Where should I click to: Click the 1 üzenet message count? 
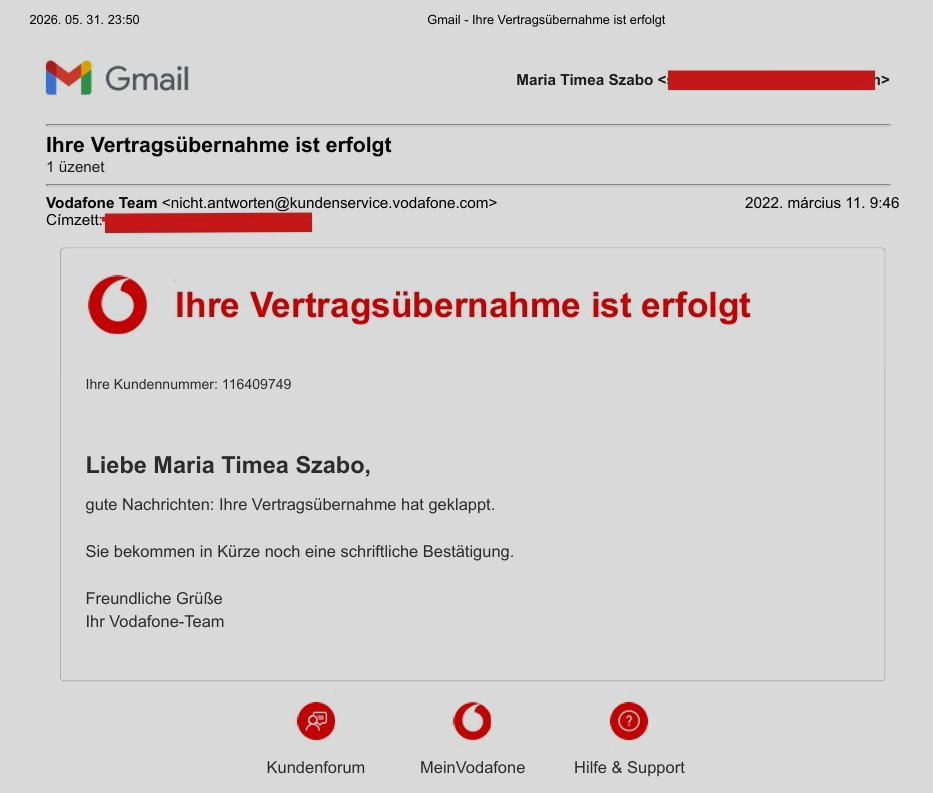click(x=75, y=167)
